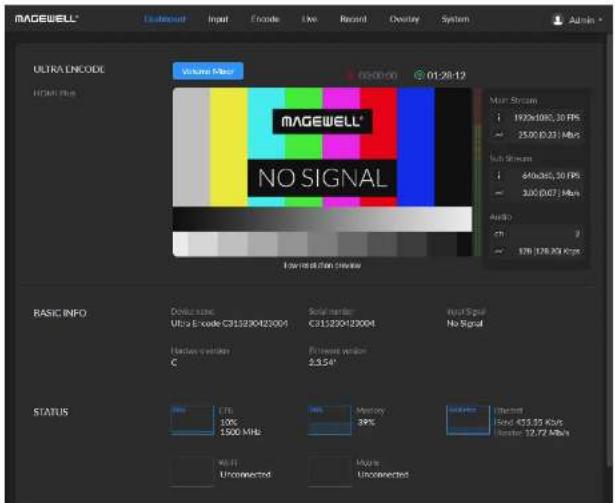Click the Mobile status graph box
The height and width of the screenshot is (503, 615).
pos(329,471)
